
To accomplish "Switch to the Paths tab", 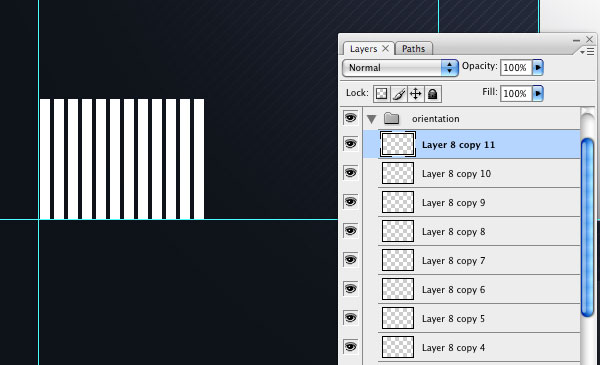I will 414,49.
